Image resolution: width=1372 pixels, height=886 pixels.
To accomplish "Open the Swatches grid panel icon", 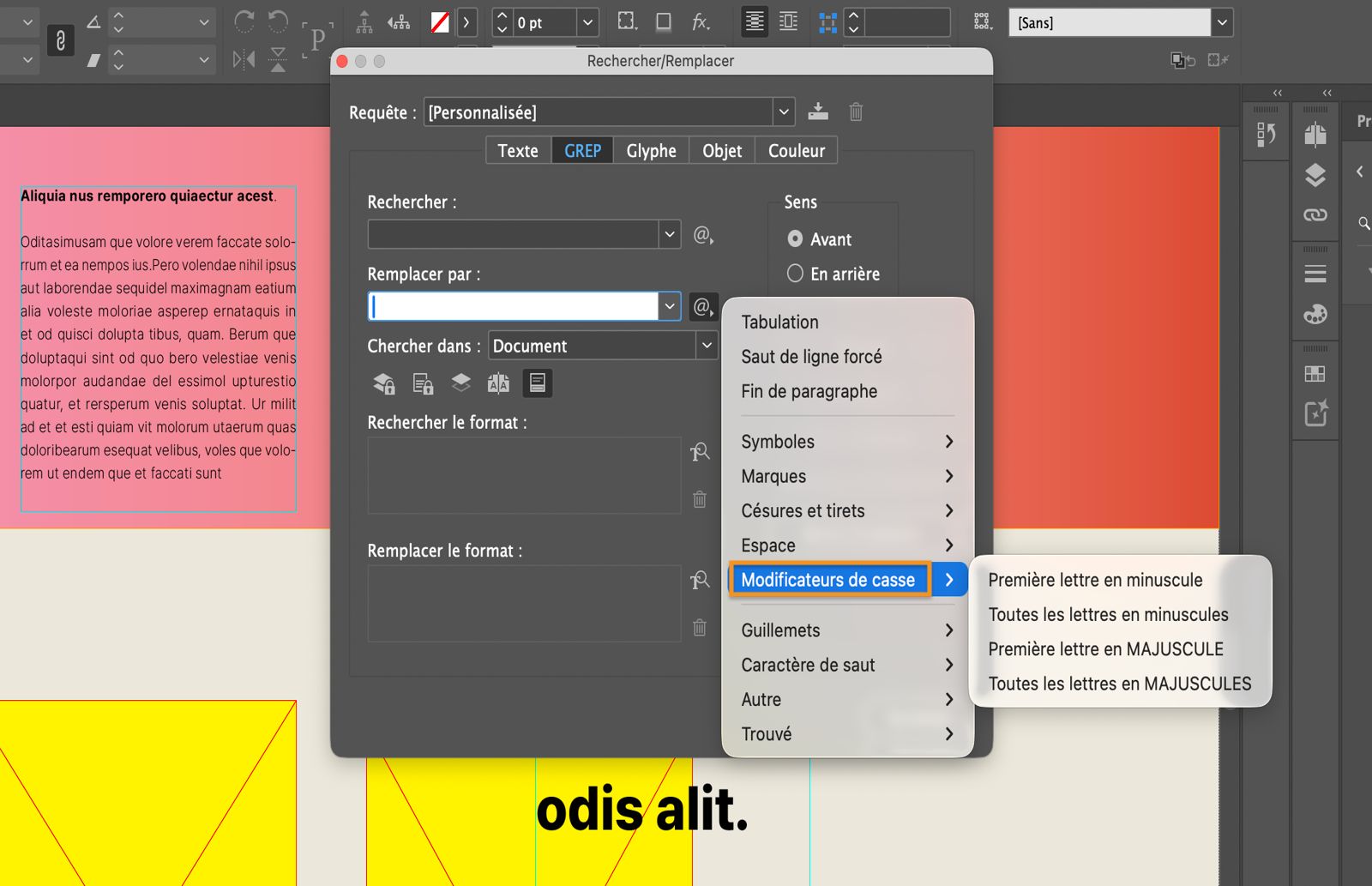I will pyautogui.click(x=1315, y=373).
